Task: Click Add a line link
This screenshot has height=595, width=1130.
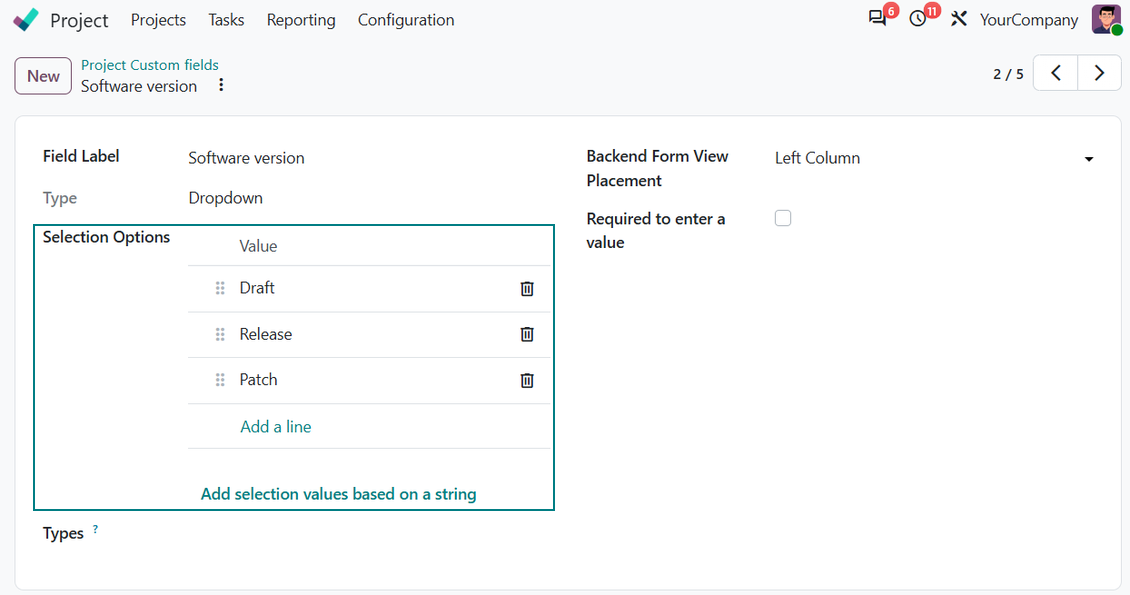Action: click(276, 426)
